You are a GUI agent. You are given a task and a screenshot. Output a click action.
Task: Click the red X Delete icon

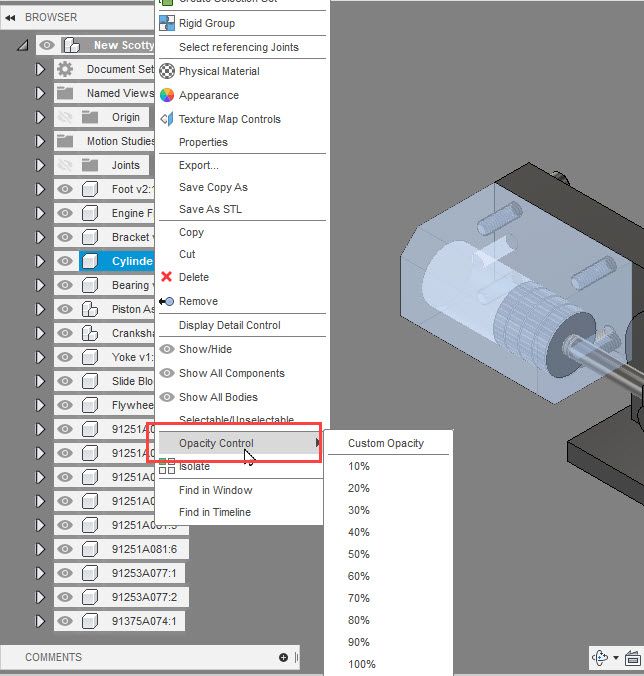166,277
